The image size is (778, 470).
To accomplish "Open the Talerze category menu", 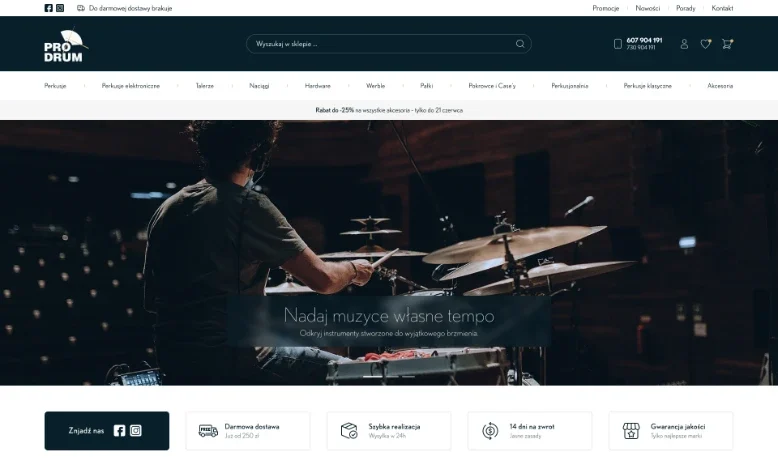I will [x=204, y=86].
